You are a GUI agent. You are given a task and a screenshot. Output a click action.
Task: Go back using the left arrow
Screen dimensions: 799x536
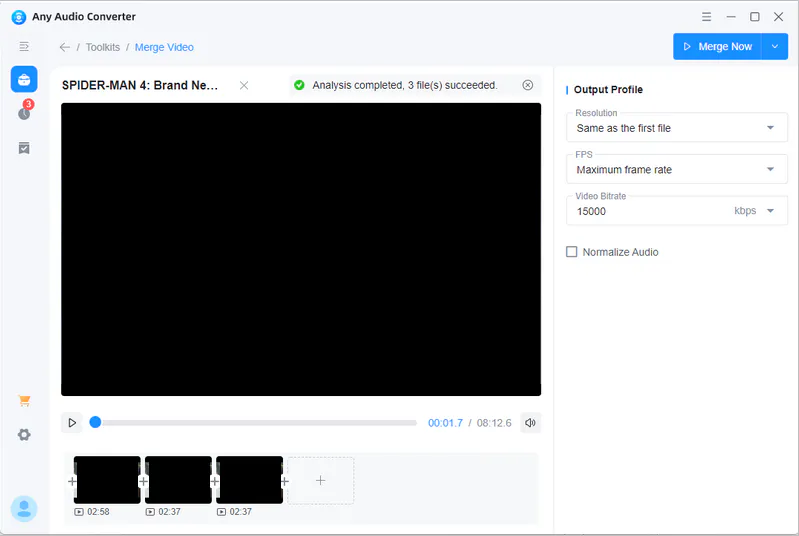click(64, 47)
